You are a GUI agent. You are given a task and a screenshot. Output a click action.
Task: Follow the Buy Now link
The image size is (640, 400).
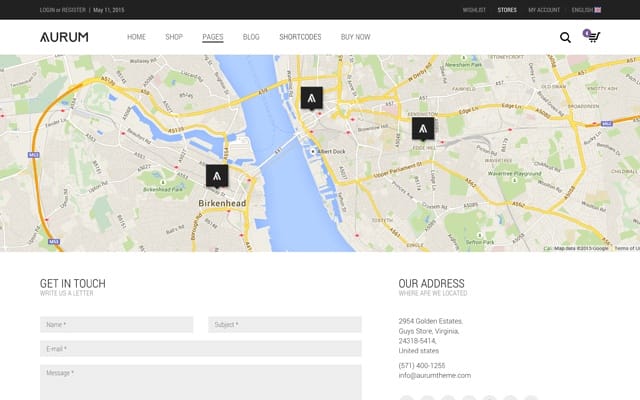click(356, 37)
